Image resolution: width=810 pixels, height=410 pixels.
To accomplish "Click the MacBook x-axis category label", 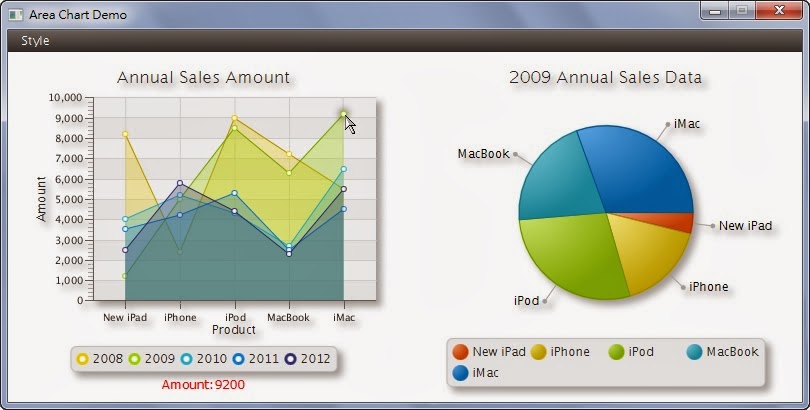I will point(288,318).
